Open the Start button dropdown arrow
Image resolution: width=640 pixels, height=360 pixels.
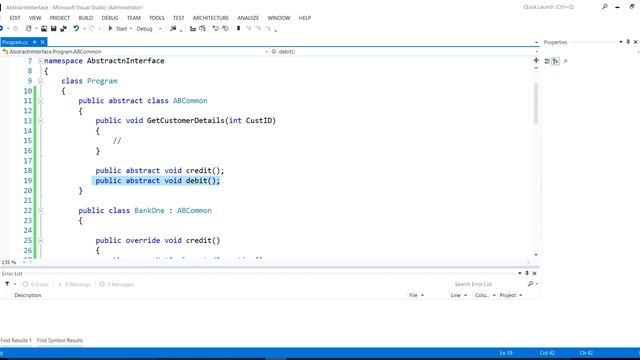click(131, 29)
